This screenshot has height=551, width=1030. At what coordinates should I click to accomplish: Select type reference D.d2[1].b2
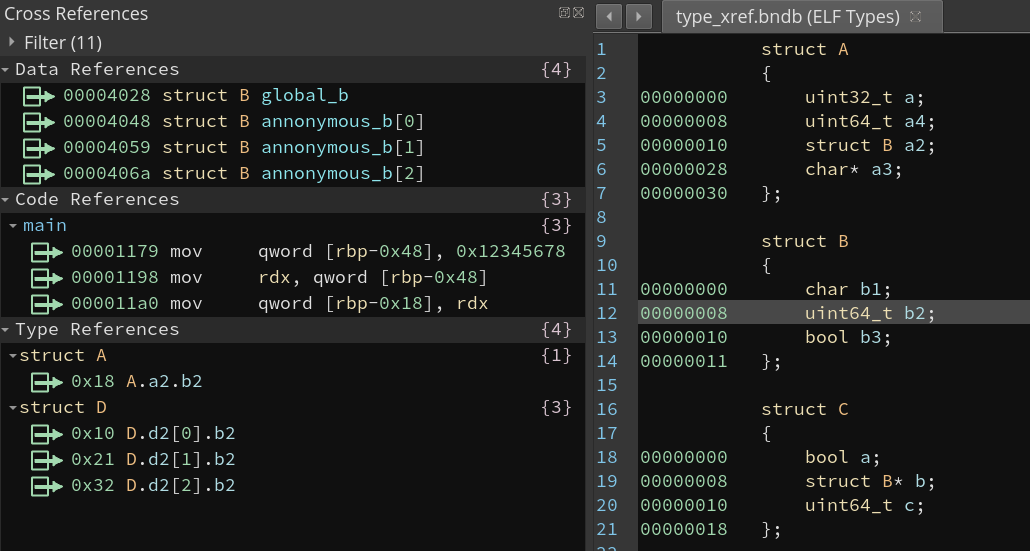click(292, 460)
